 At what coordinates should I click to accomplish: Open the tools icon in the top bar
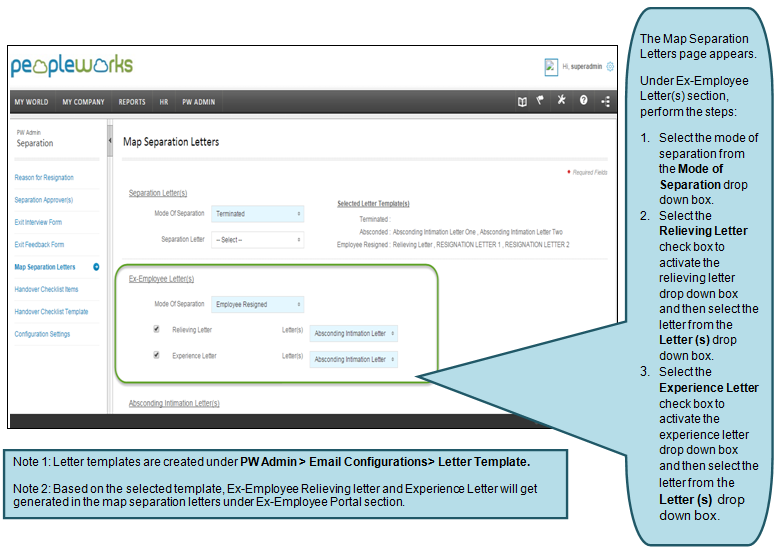click(x=562, y=101)
